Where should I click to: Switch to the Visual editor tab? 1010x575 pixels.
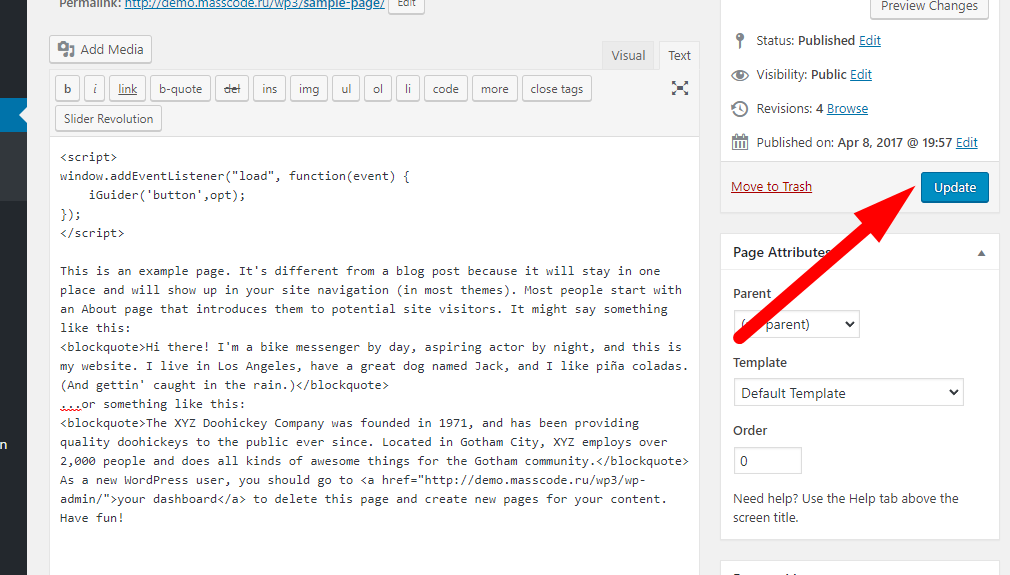coord(628,56)
